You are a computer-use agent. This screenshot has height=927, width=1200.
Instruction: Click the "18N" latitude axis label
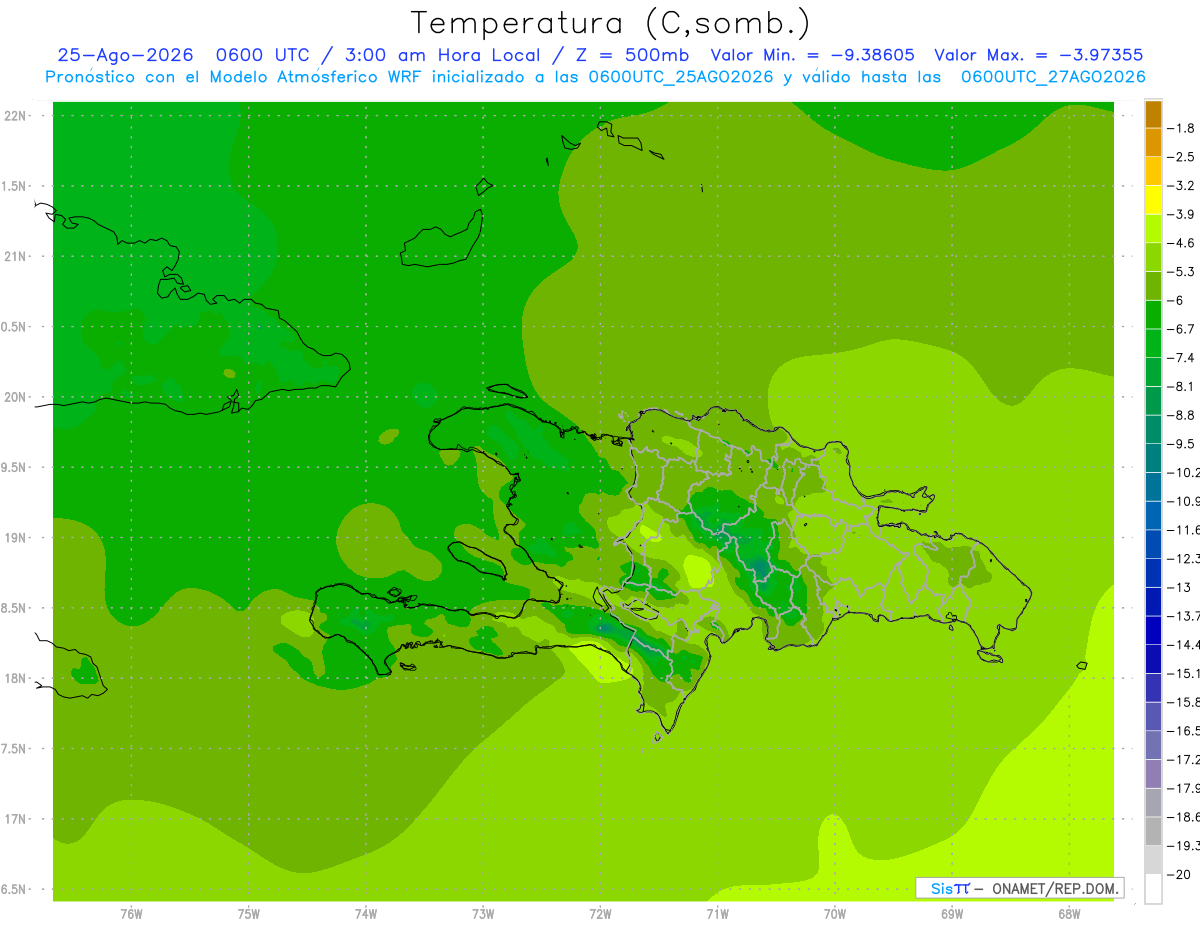(17, 678)
